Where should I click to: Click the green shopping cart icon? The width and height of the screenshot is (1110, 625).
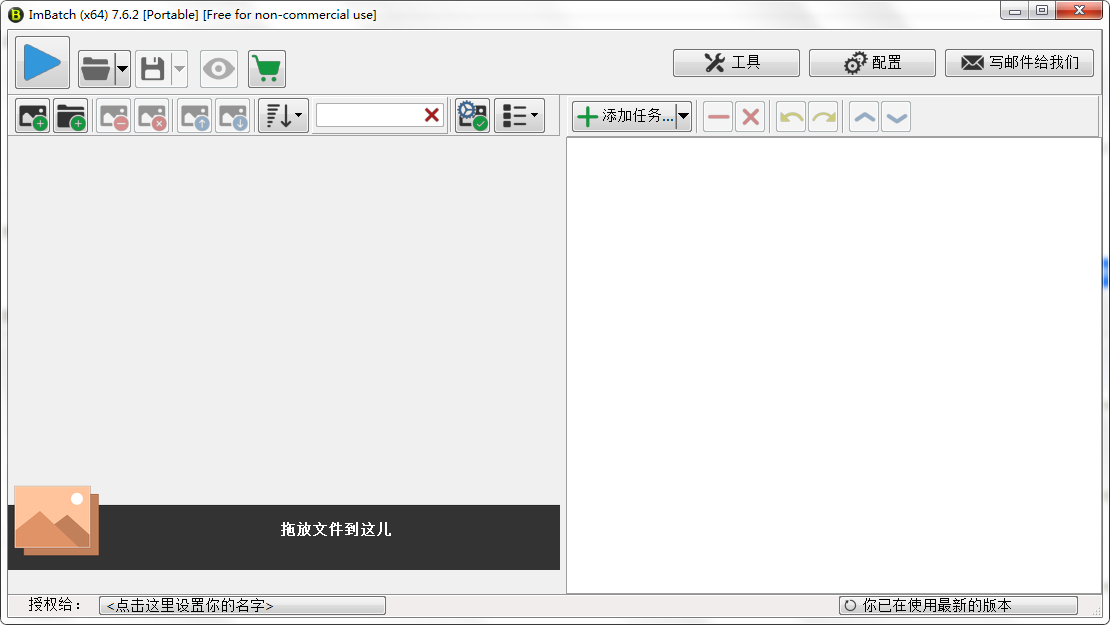267,69
